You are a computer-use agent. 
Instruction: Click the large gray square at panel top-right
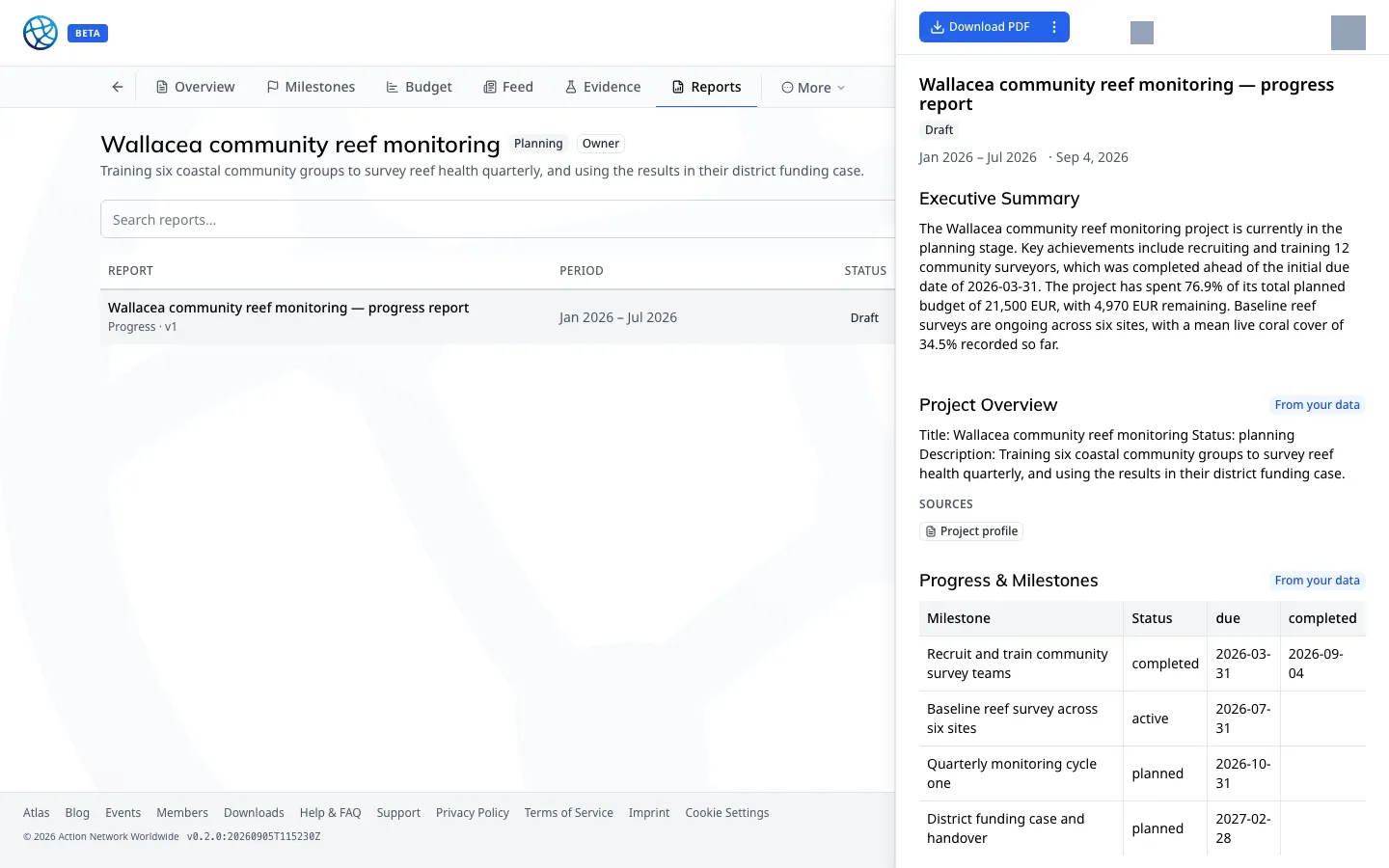1348,33
